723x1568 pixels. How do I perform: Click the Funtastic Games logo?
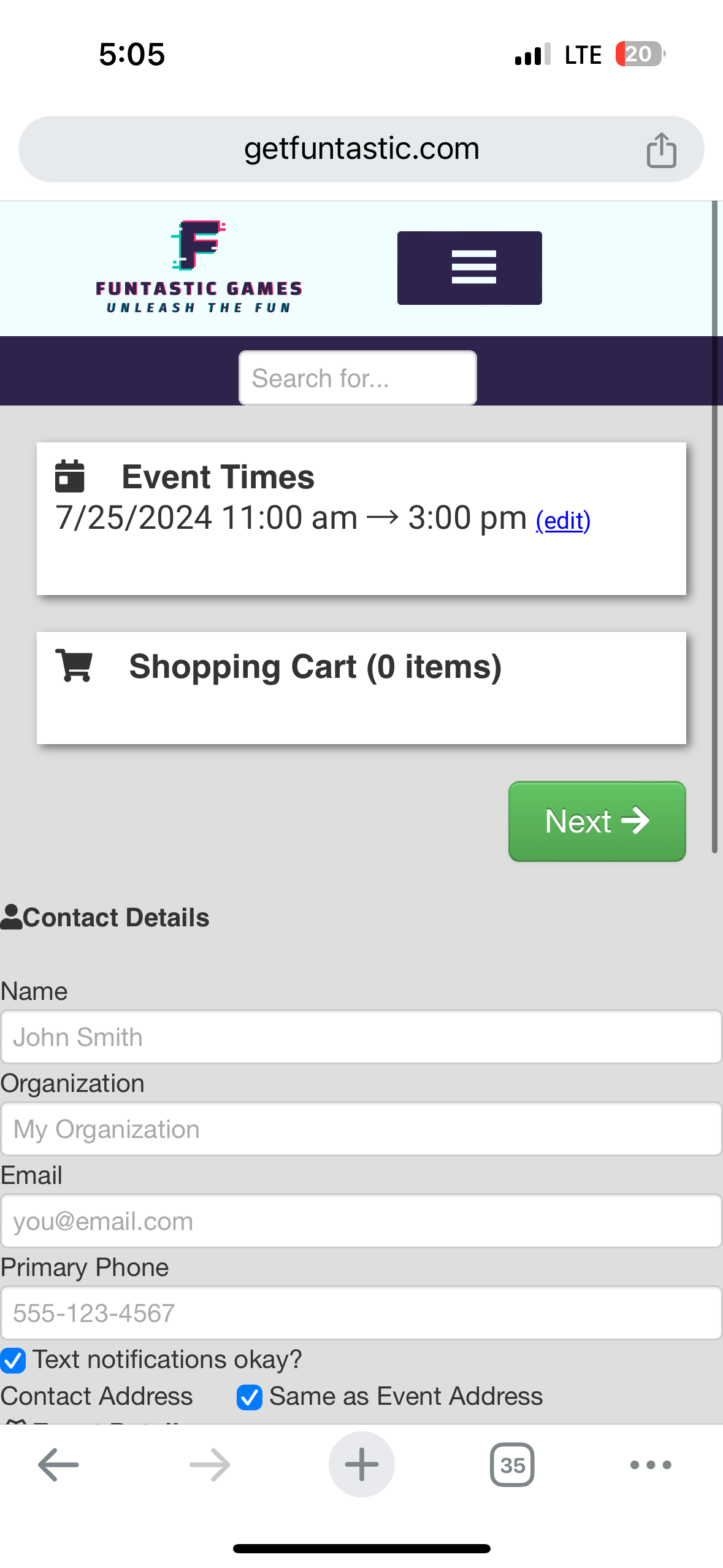tap(199, 267)
